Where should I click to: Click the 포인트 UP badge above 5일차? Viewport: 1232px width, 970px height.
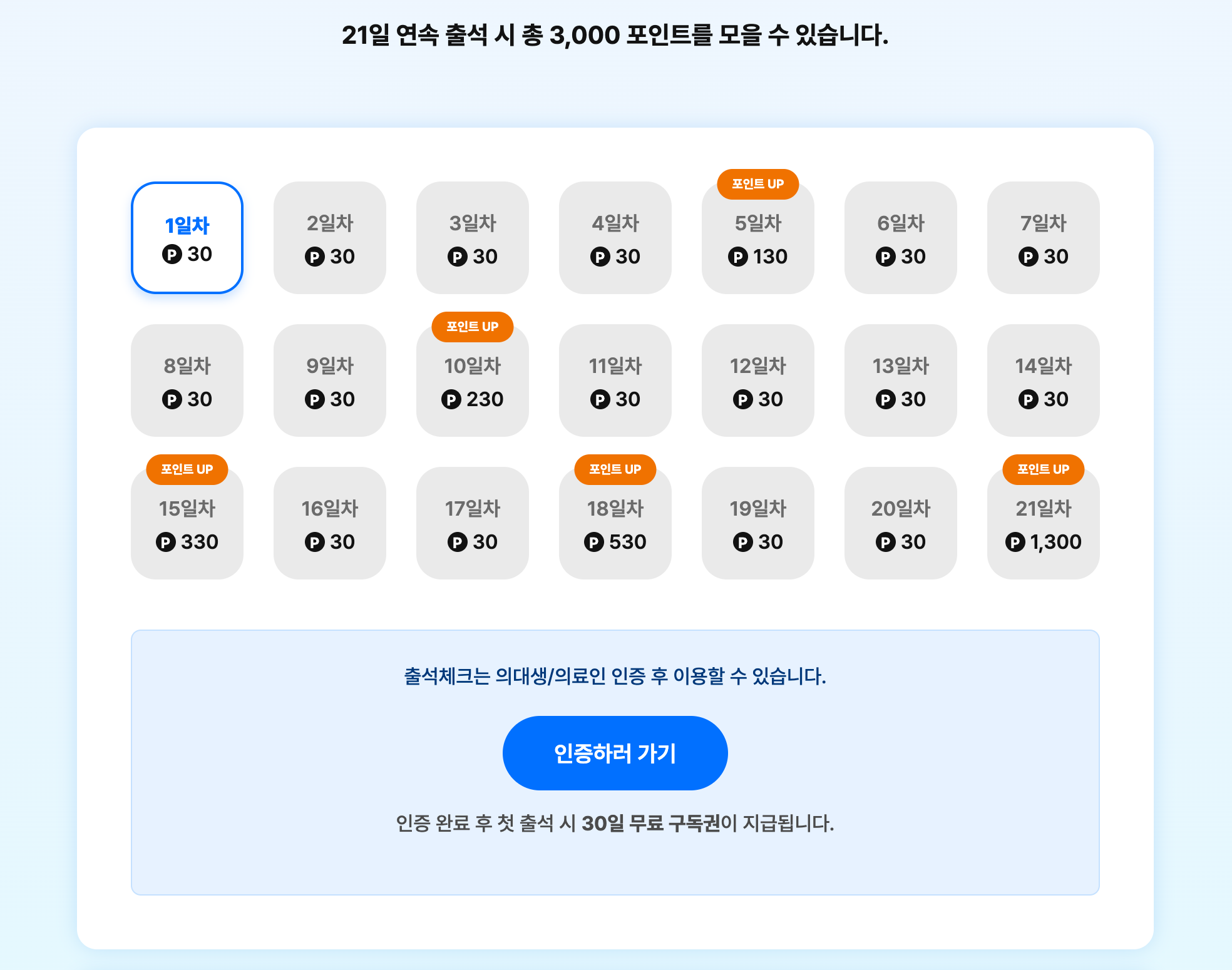(757, 184)
